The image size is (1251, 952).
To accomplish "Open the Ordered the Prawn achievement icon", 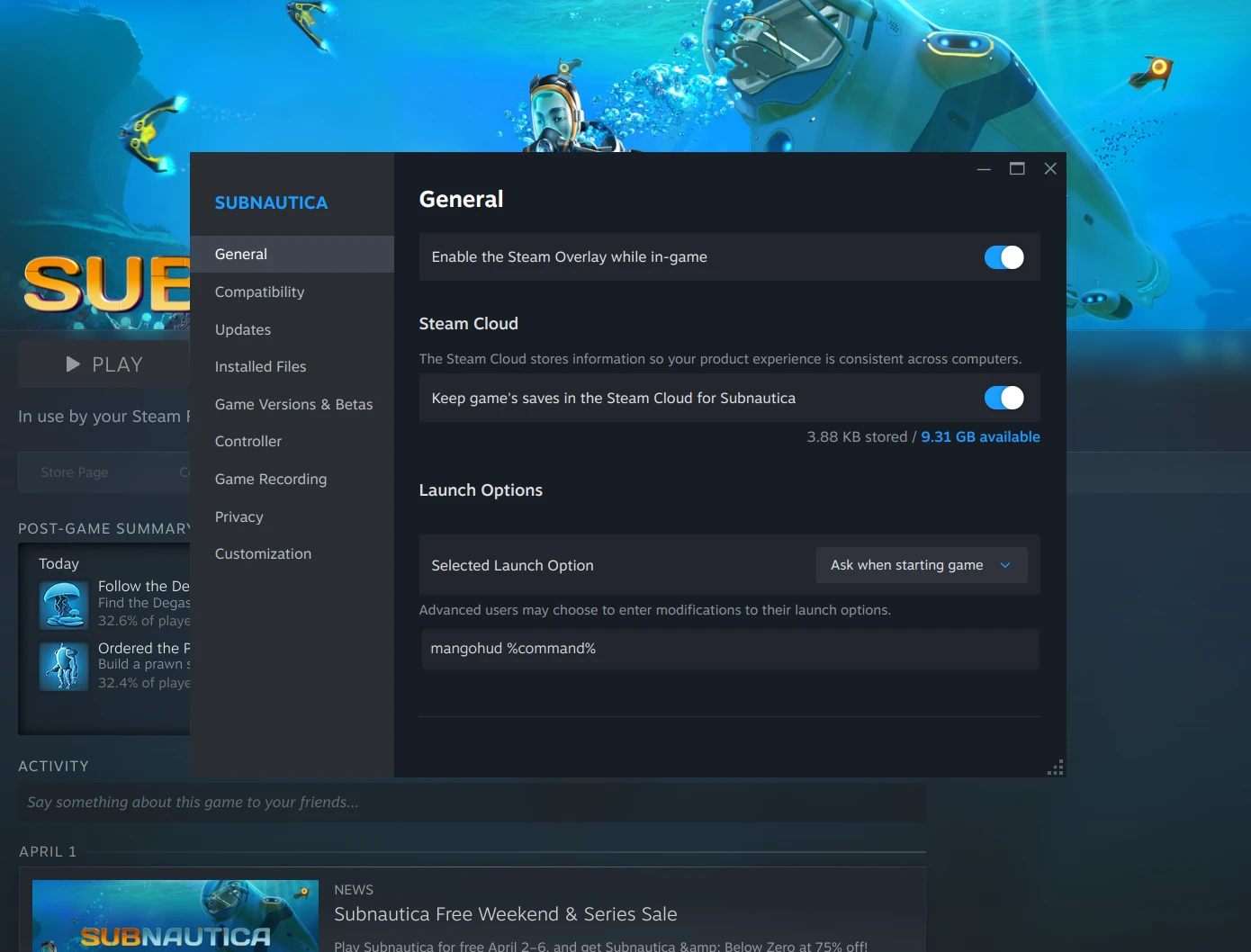I will point(64,666).
